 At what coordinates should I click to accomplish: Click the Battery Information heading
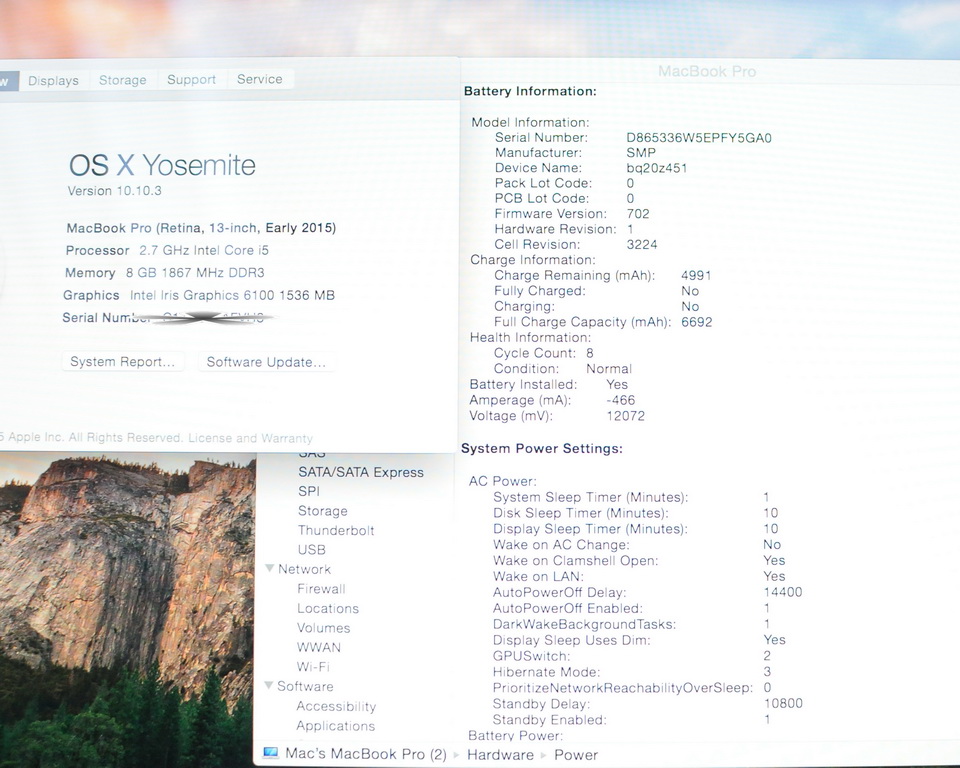pos(530,91)
